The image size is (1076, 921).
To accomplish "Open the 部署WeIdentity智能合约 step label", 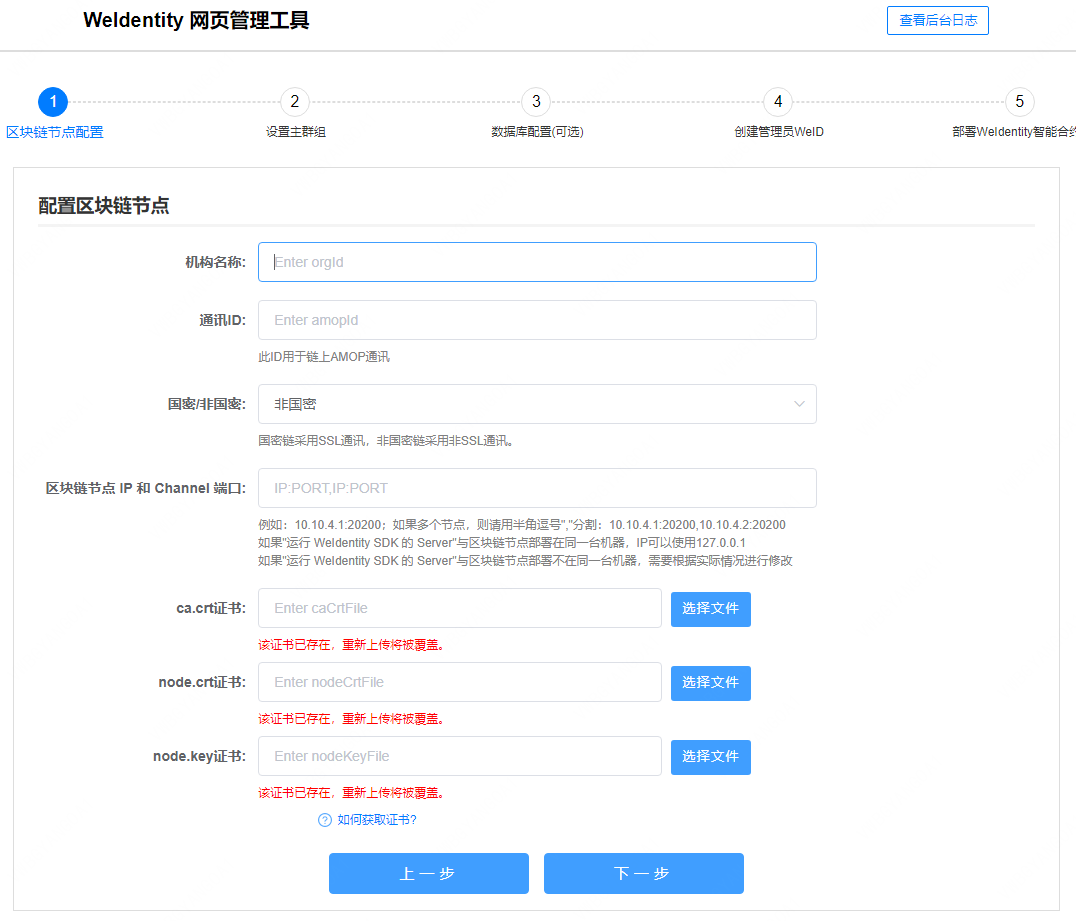I will point(1014,132).
